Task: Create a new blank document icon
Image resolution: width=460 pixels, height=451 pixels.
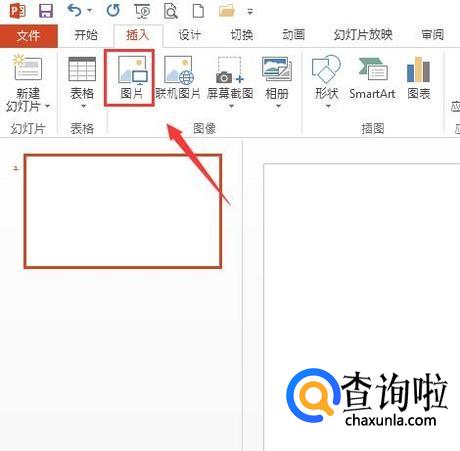Action: click(198, 11)
